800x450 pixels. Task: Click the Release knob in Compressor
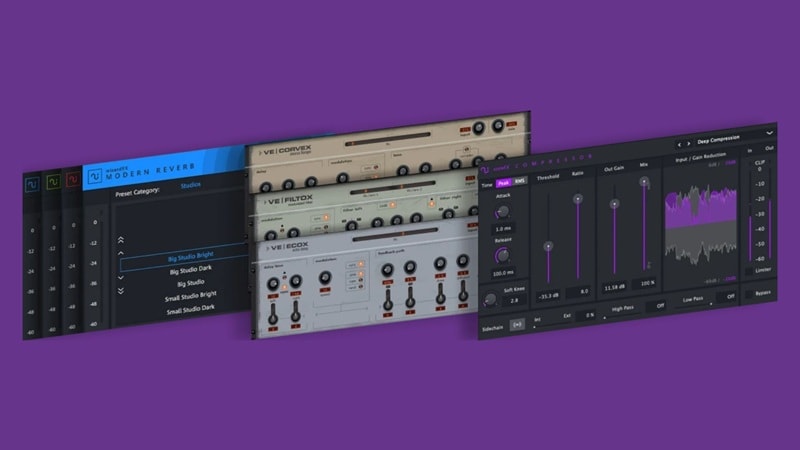tap(502, 256)
